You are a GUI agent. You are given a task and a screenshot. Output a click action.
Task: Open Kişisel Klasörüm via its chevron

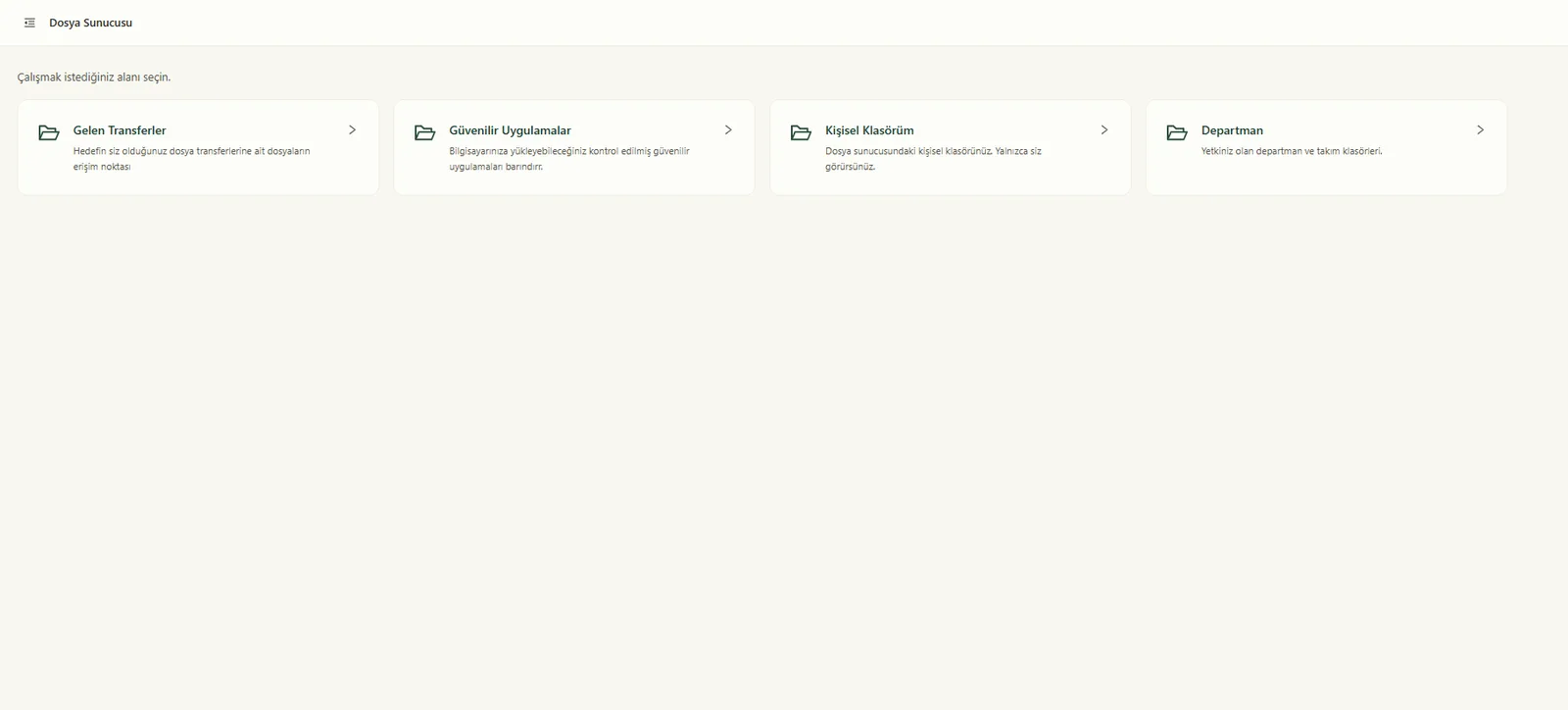[x=1104, y=129]
